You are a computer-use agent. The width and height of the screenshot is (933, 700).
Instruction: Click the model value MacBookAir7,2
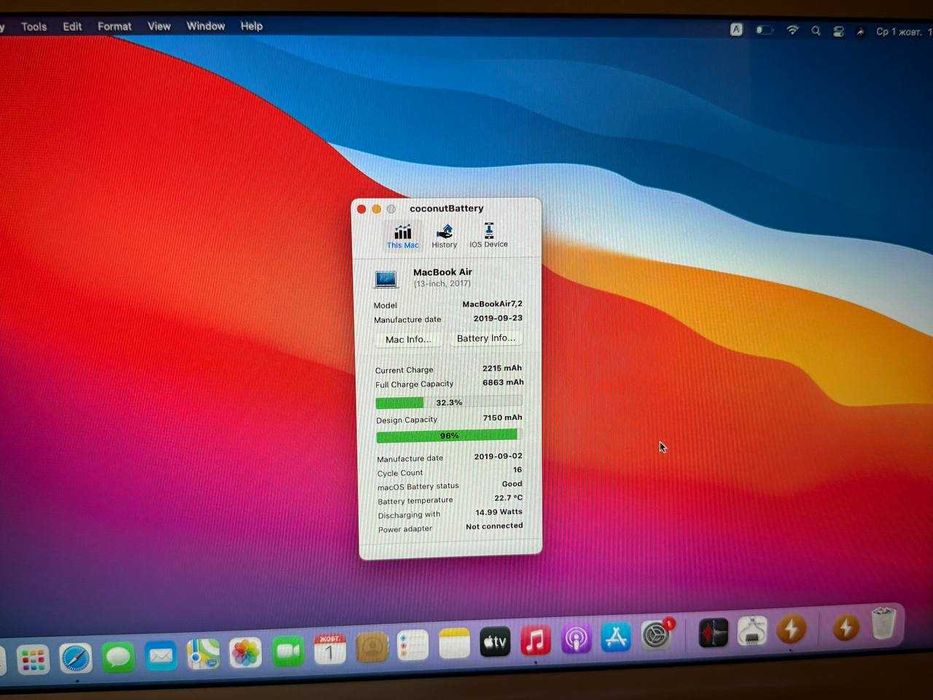tap(492, 304)
